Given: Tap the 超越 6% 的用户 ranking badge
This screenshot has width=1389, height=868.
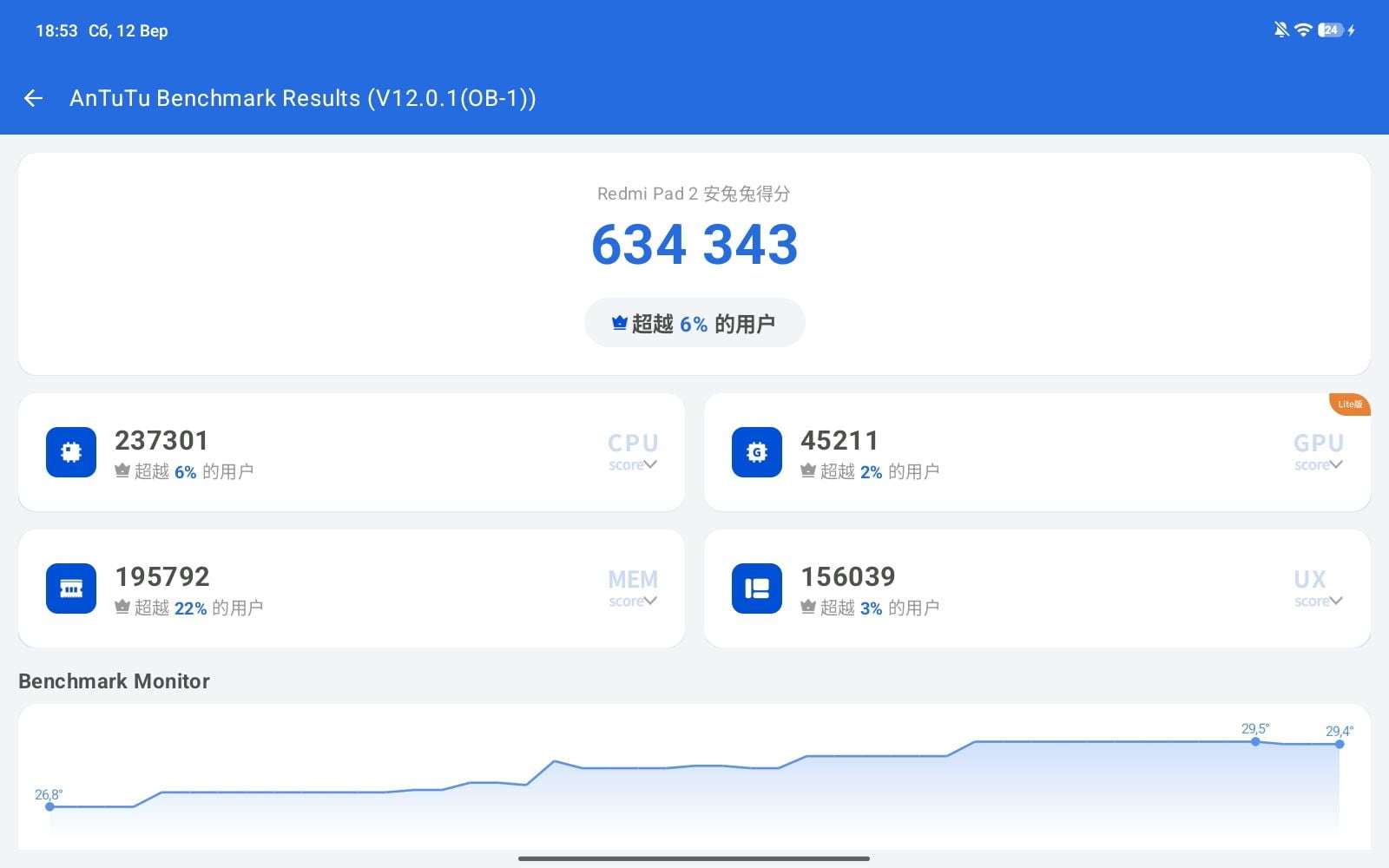Looking at the screenshot, I should pyautogui.click(x=694, y=323).
